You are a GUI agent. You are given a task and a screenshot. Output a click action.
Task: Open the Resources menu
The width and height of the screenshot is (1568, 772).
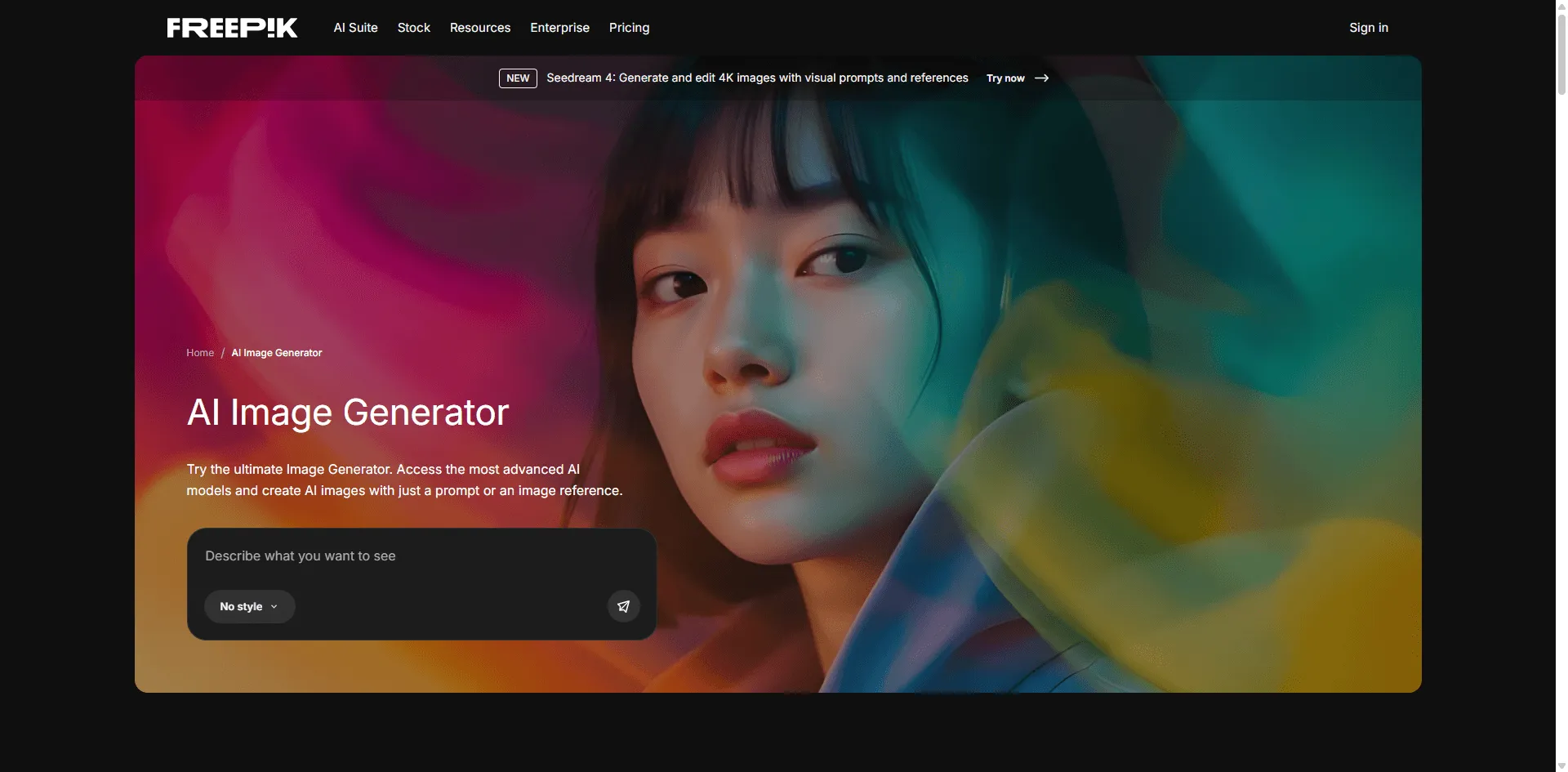(479, 28)
